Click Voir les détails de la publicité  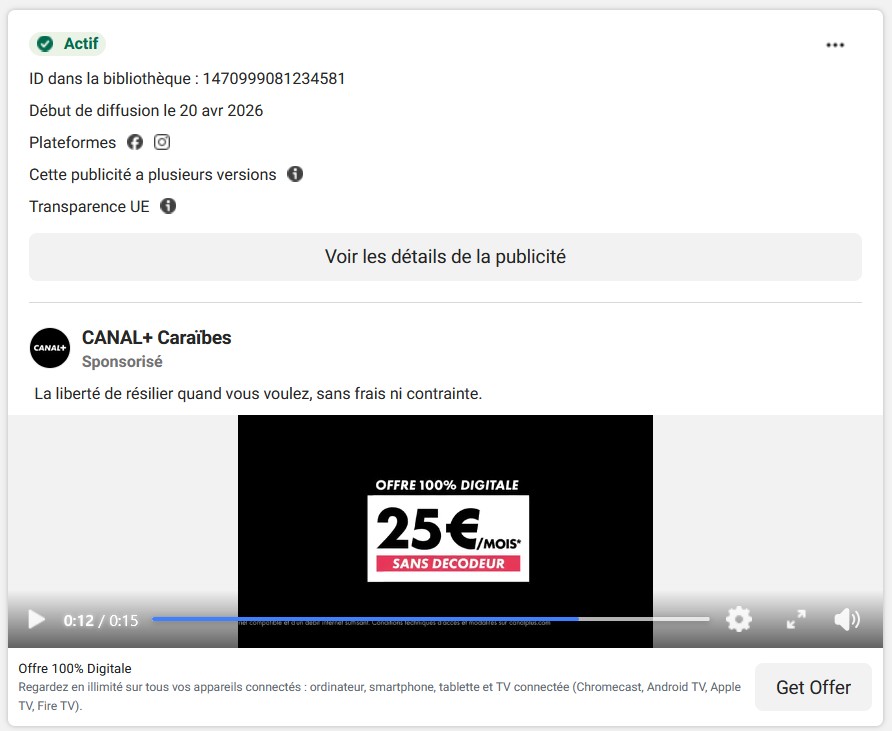click(x=445, y=257)
